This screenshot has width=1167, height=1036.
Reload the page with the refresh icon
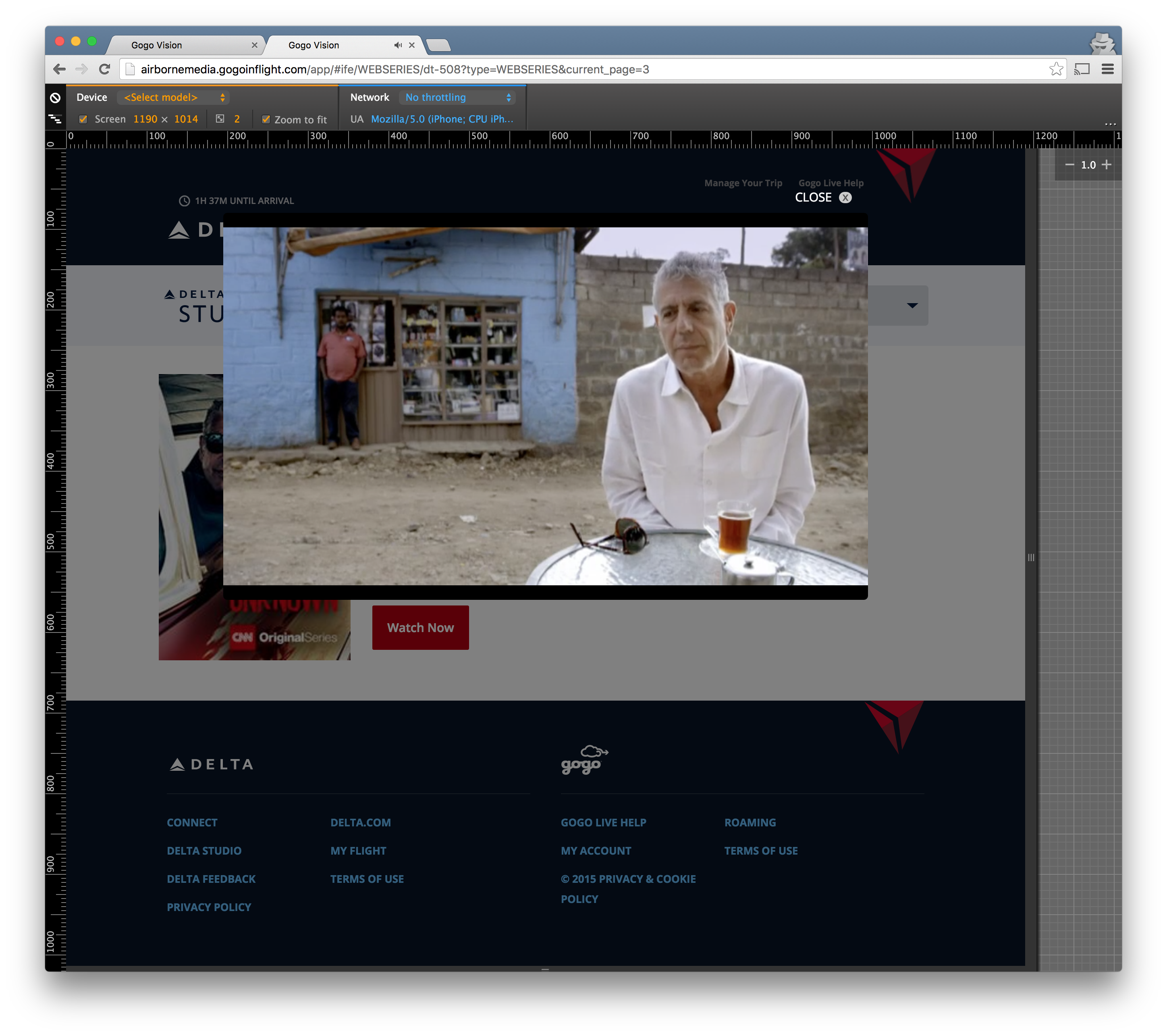104,69
